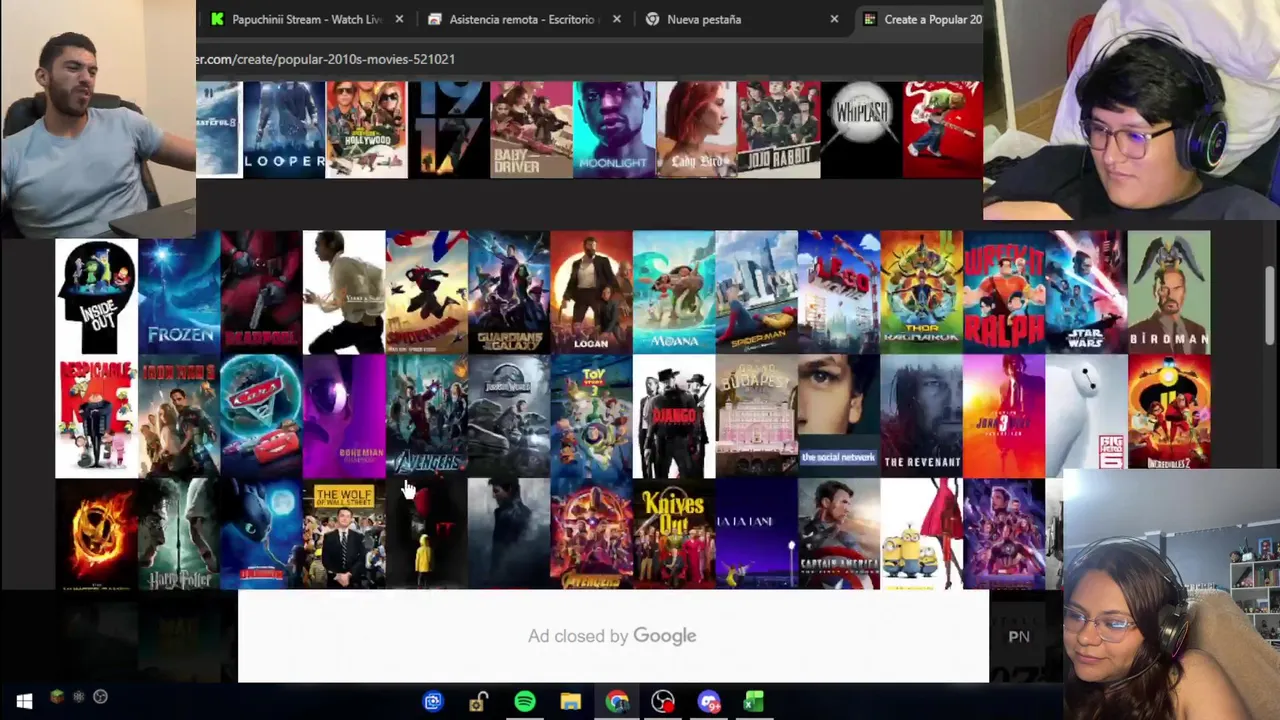Select the Cars 2 poster
Image resolution: width=1280 pixels, height=720 pixels.
click(x=261, y=416)
